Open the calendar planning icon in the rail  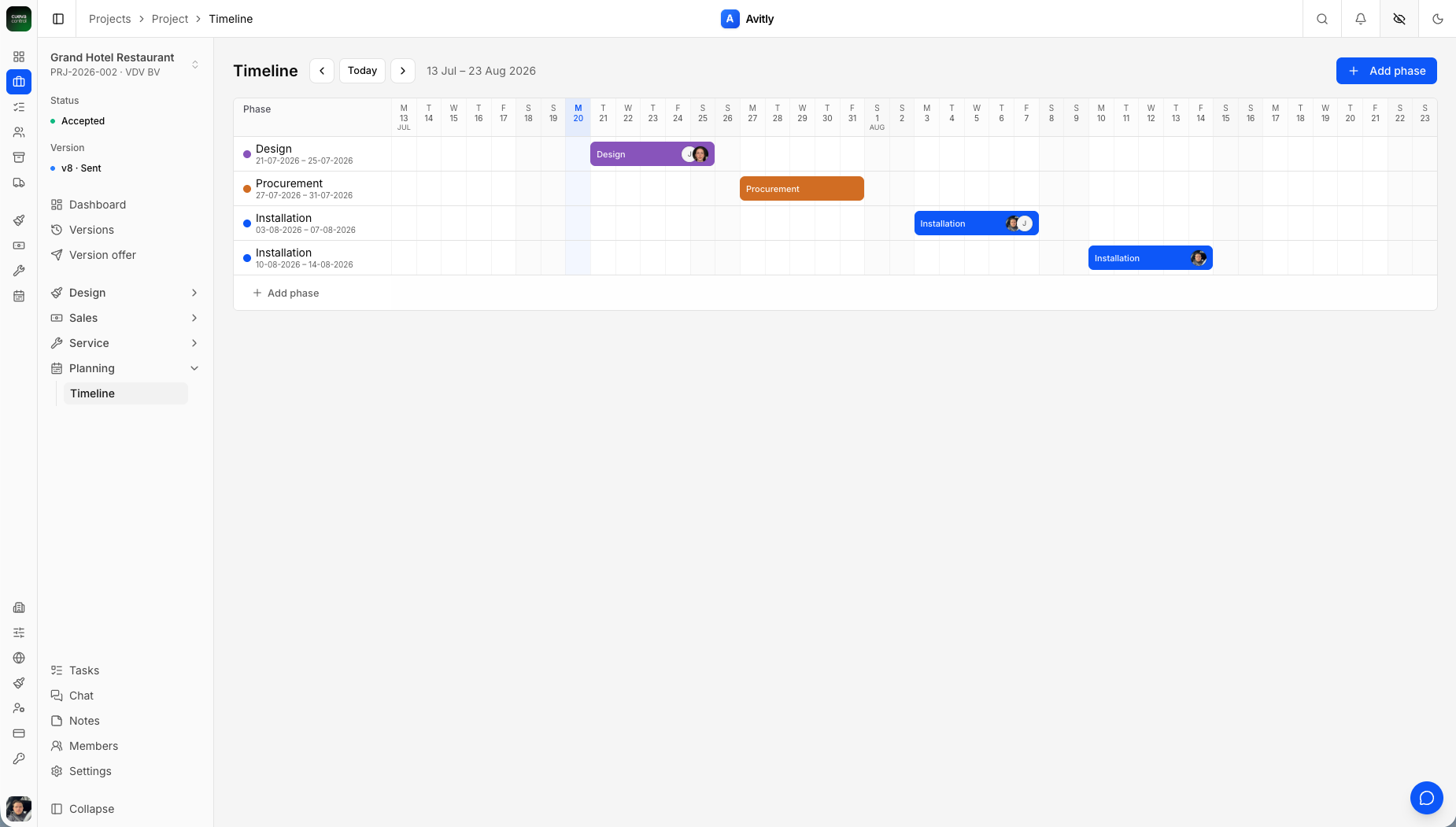coord(19,296)
